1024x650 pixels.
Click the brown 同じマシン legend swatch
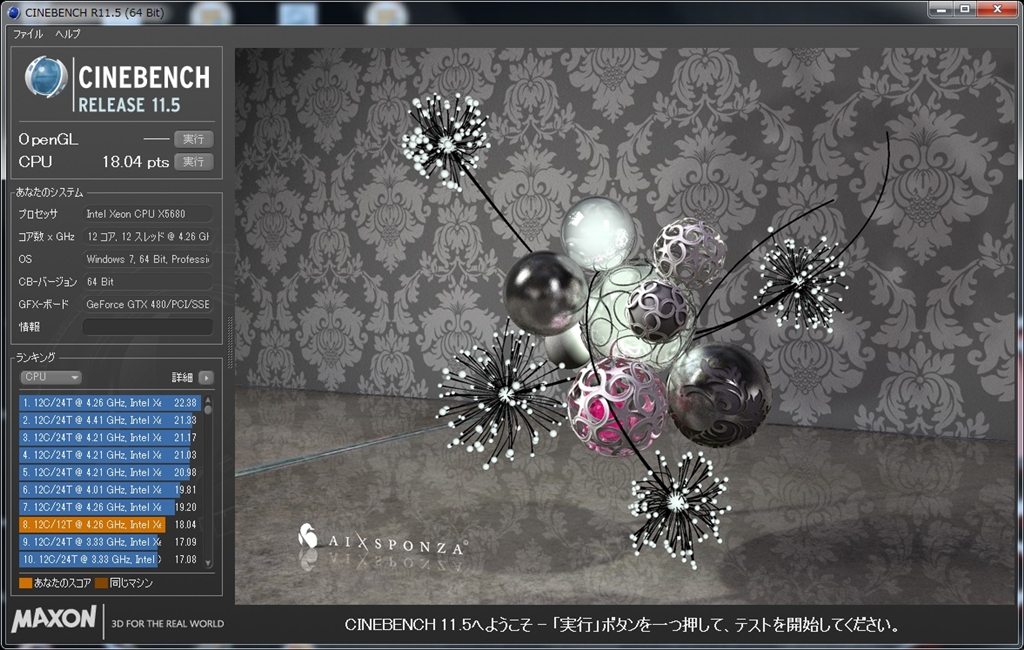click(101, 583)
